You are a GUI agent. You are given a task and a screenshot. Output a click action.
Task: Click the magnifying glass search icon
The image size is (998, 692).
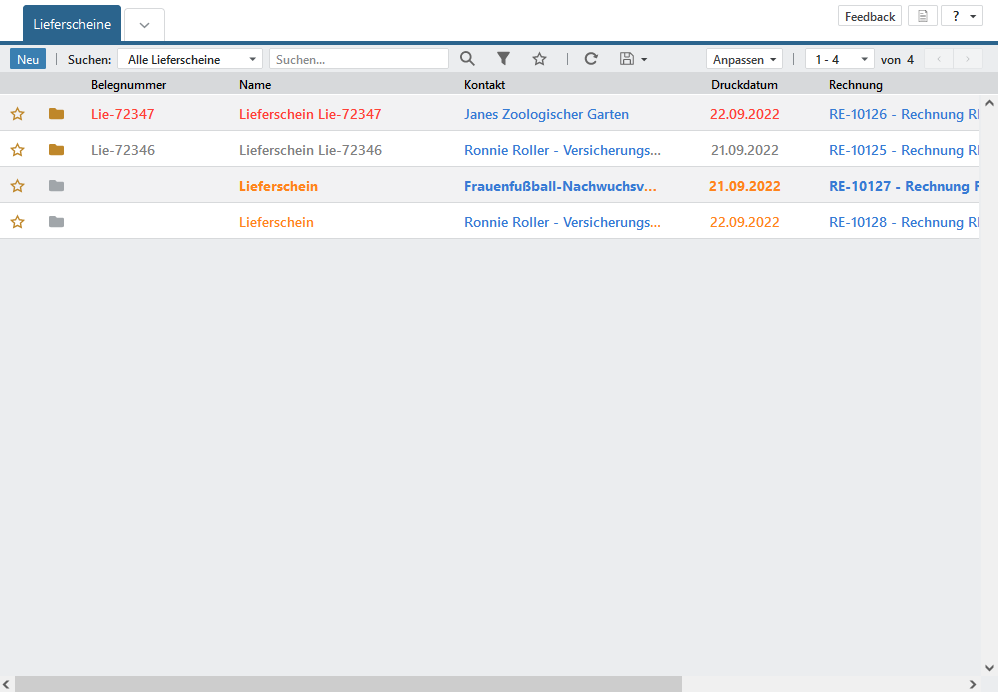(x=467, y=59)
